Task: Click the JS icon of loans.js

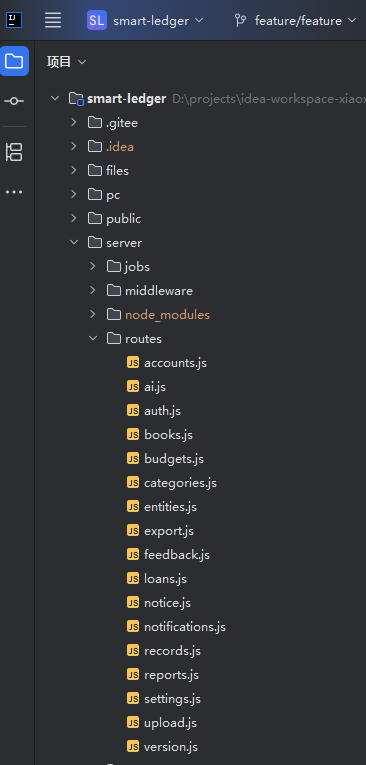Action: point(133,578)
